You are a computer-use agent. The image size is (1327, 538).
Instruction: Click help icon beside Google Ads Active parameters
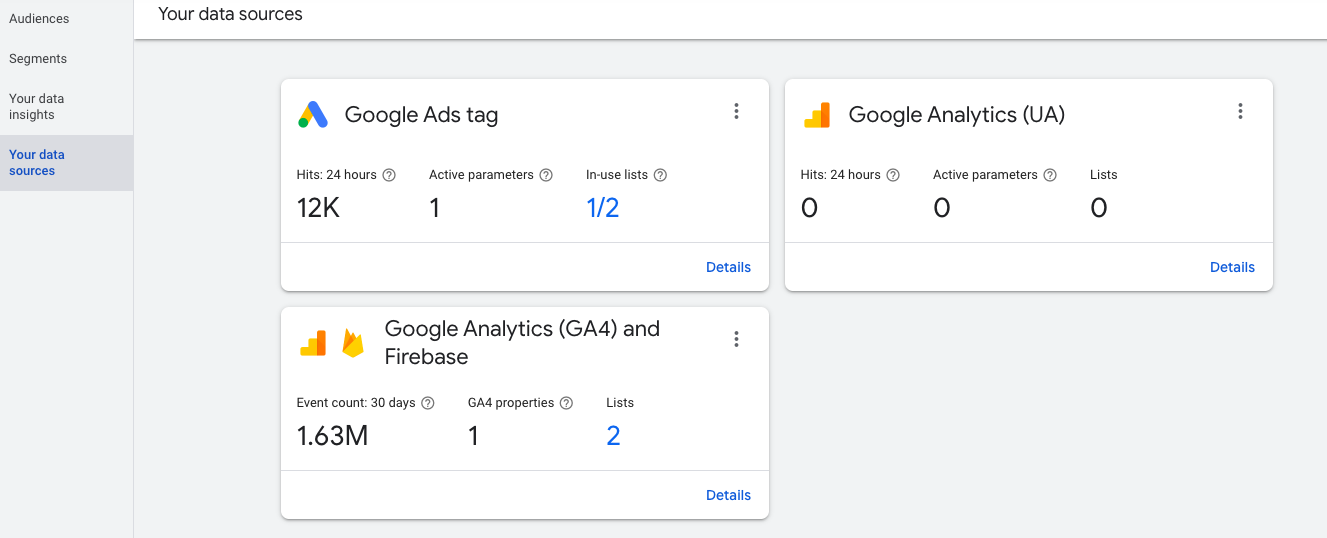pyautogui.click(x=546, y=175)
